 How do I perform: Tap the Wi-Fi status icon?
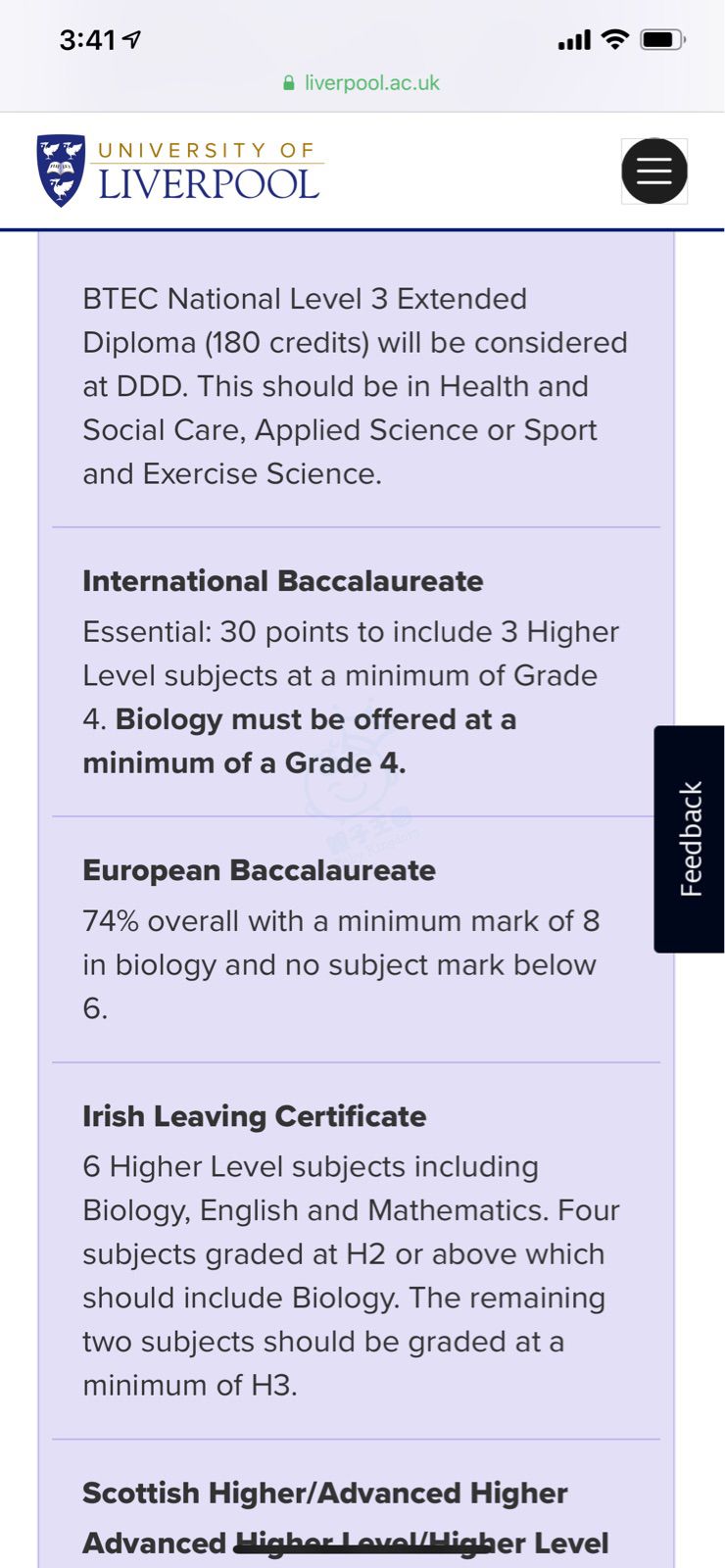(x=615, y=39)
